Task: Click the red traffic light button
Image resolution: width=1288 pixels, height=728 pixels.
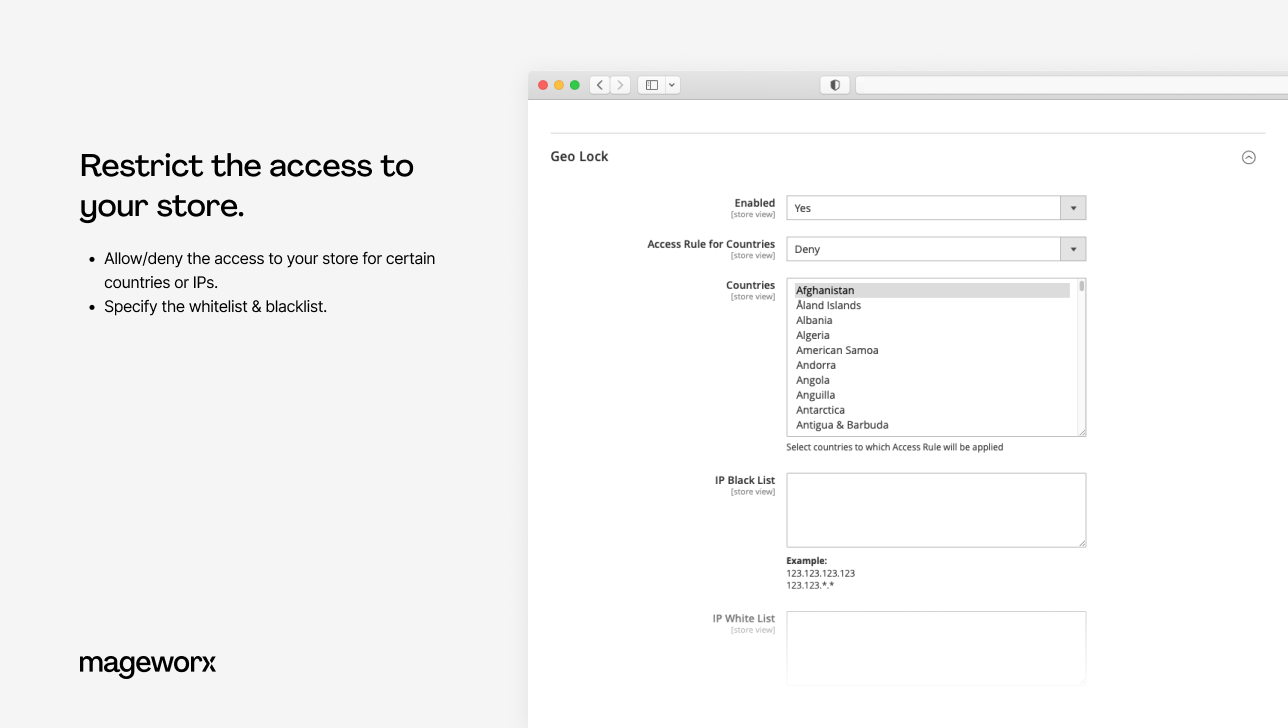Action: [x=542, y=85]
